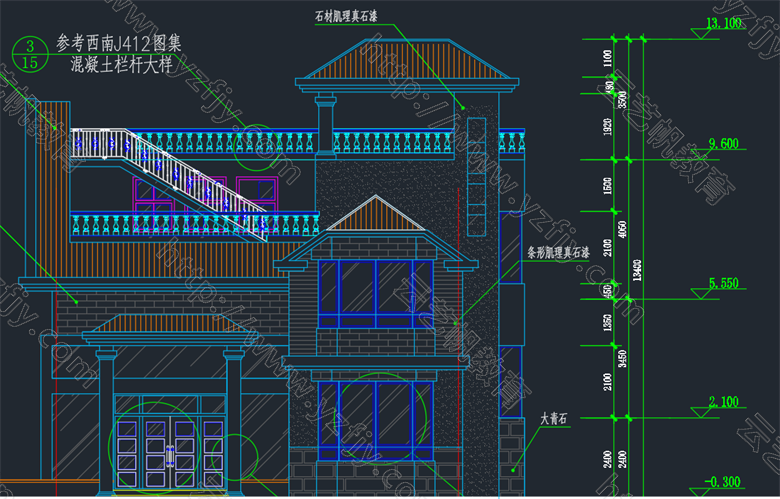The width and height of the screenshot is (780, 499).
Task: Select the 13.100 elevation label
Action: tap(723, 23)
